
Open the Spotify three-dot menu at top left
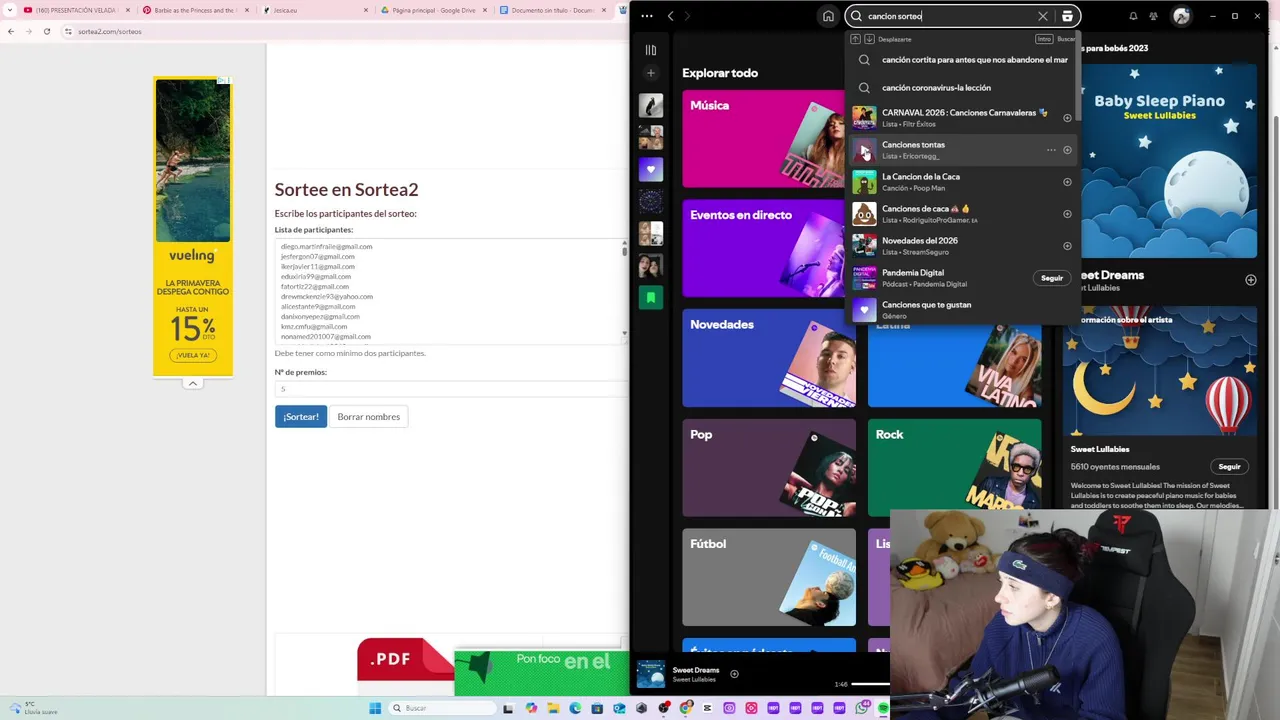tap(647, 16)
